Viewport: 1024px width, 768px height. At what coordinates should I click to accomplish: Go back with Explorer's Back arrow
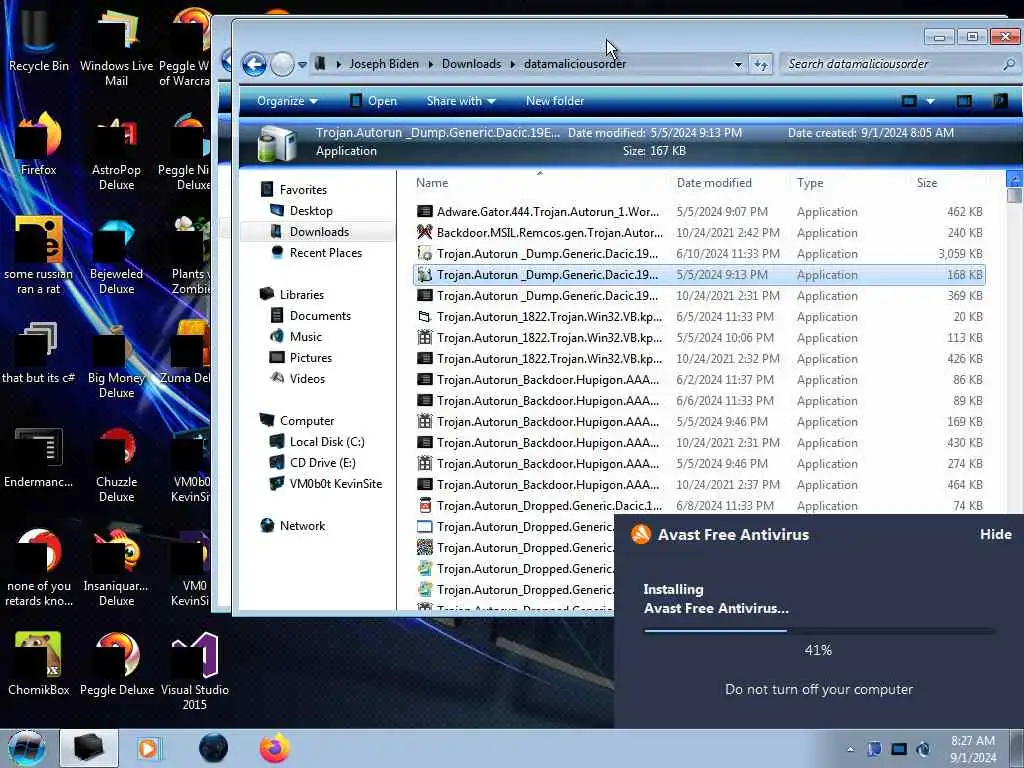tap(254, 64)
